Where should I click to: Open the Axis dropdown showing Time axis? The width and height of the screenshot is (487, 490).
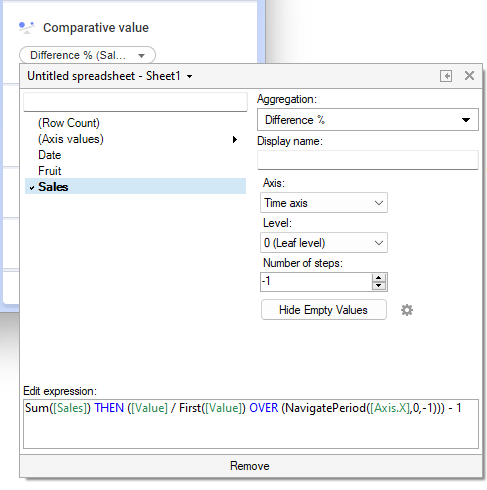pos(324,203)
